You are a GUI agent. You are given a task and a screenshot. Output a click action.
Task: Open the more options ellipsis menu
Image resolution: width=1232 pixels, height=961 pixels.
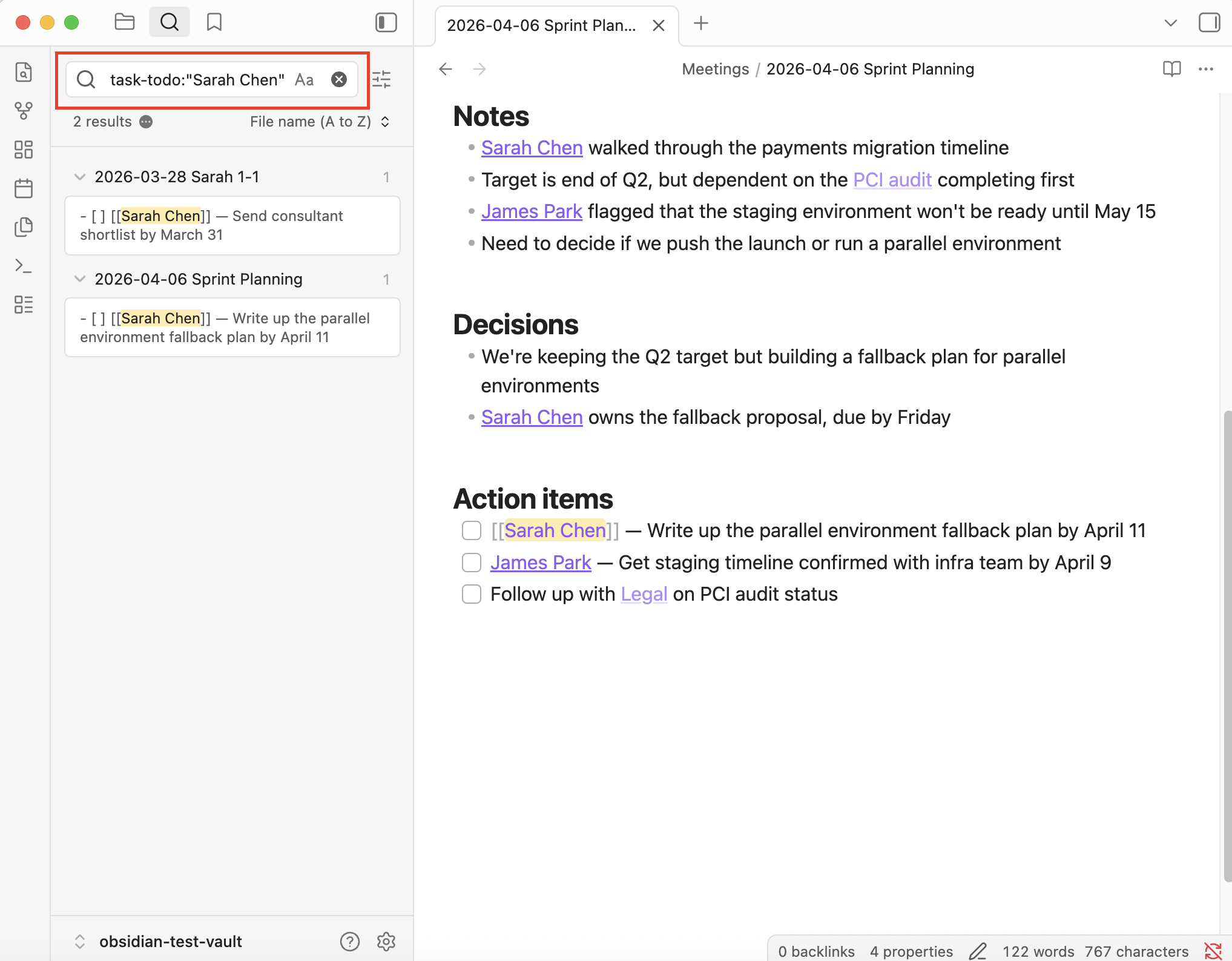1205,69
